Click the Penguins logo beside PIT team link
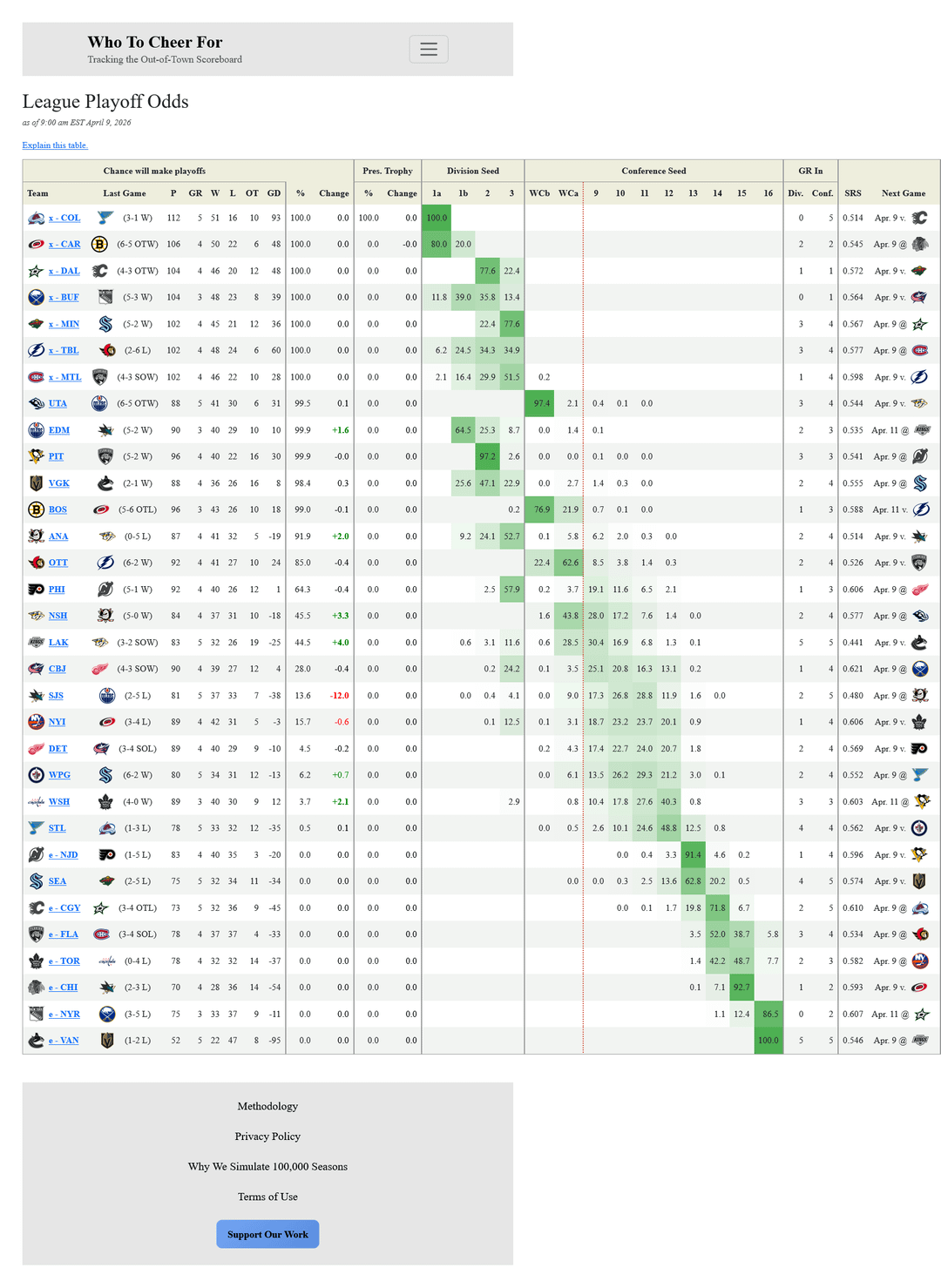Screen dimensions: 941x1288 click(36, 457)
